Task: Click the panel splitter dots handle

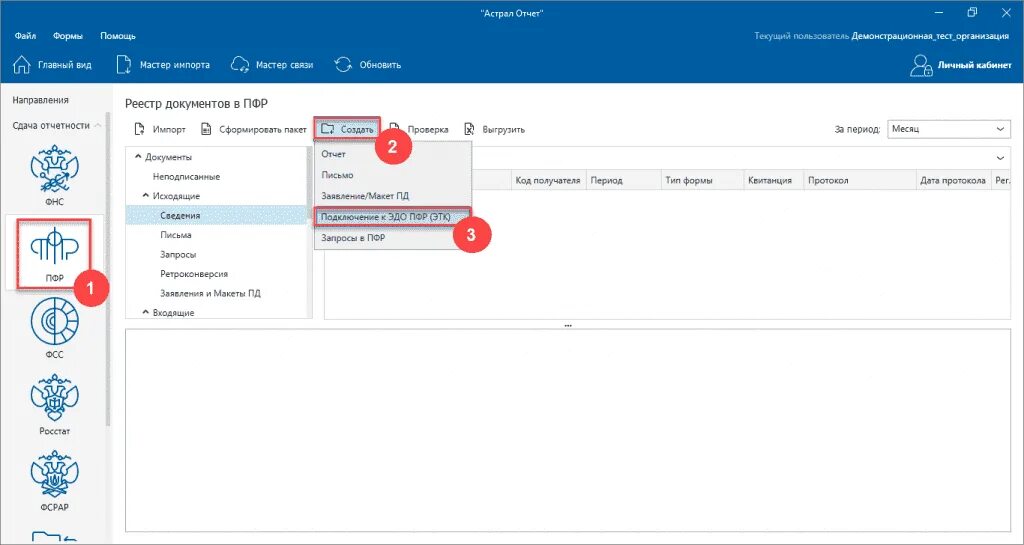Action: (568, 324)
